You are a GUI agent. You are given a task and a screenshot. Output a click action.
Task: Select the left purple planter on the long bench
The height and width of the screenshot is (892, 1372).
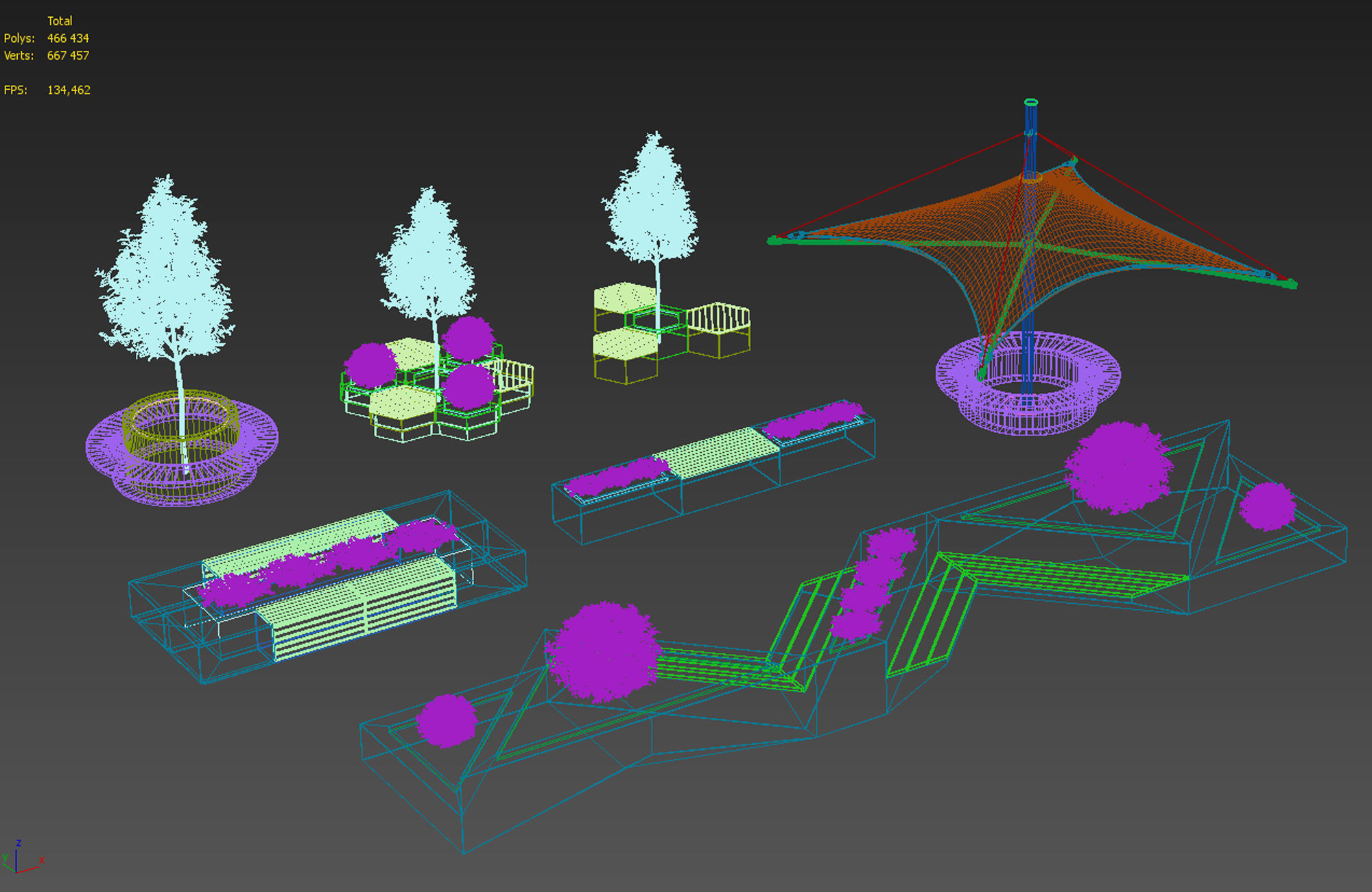(616, 478)
